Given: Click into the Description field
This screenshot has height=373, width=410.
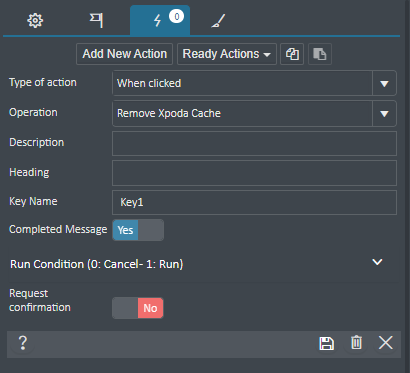Looking at the screenshot, I should pos(254,143).
